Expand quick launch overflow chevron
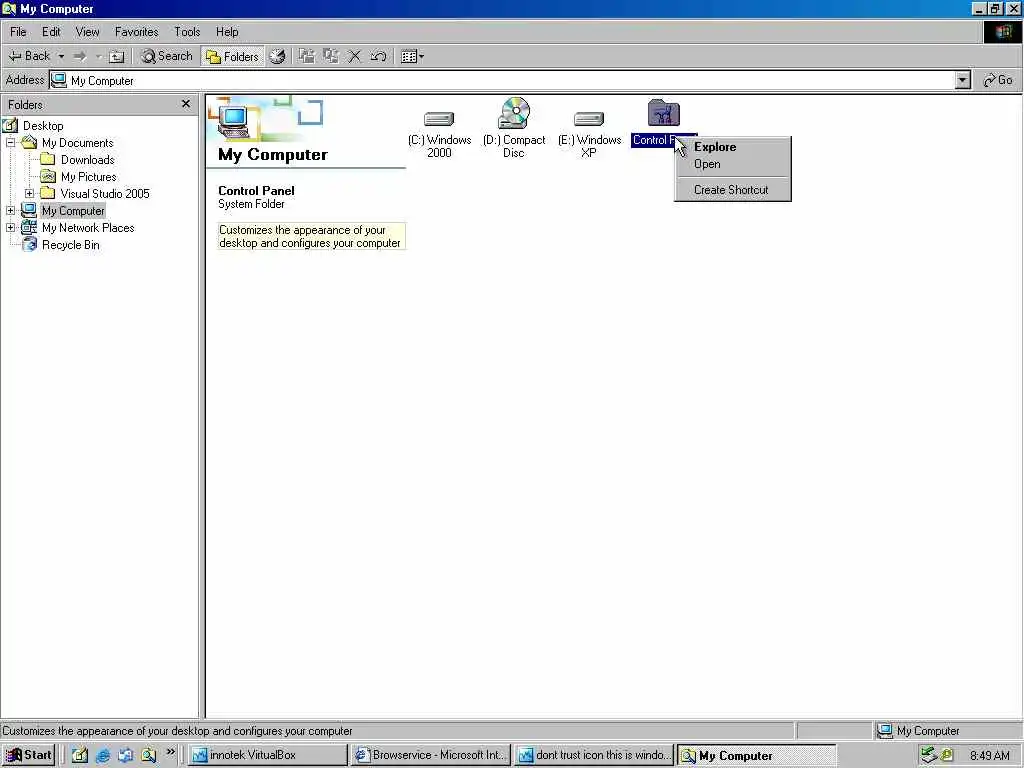Viewport: 1024px width, 768px height. 170,752
